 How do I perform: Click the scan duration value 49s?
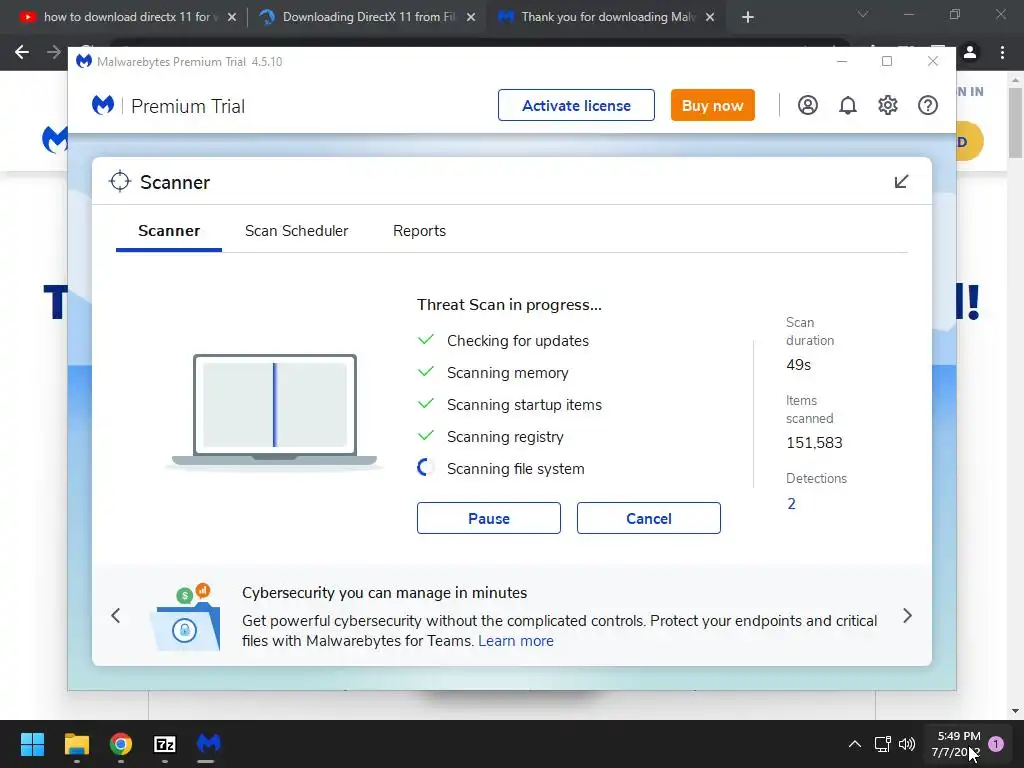tap(799, 365)
